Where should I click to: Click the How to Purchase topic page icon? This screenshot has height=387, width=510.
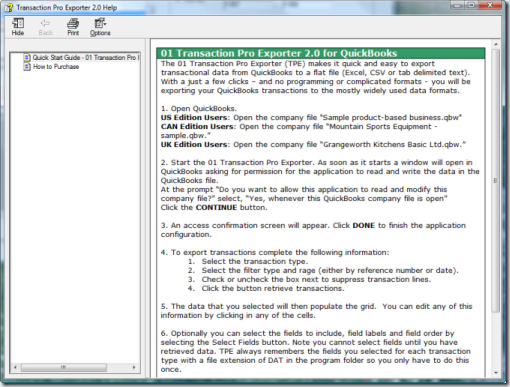tap(27, 66)
